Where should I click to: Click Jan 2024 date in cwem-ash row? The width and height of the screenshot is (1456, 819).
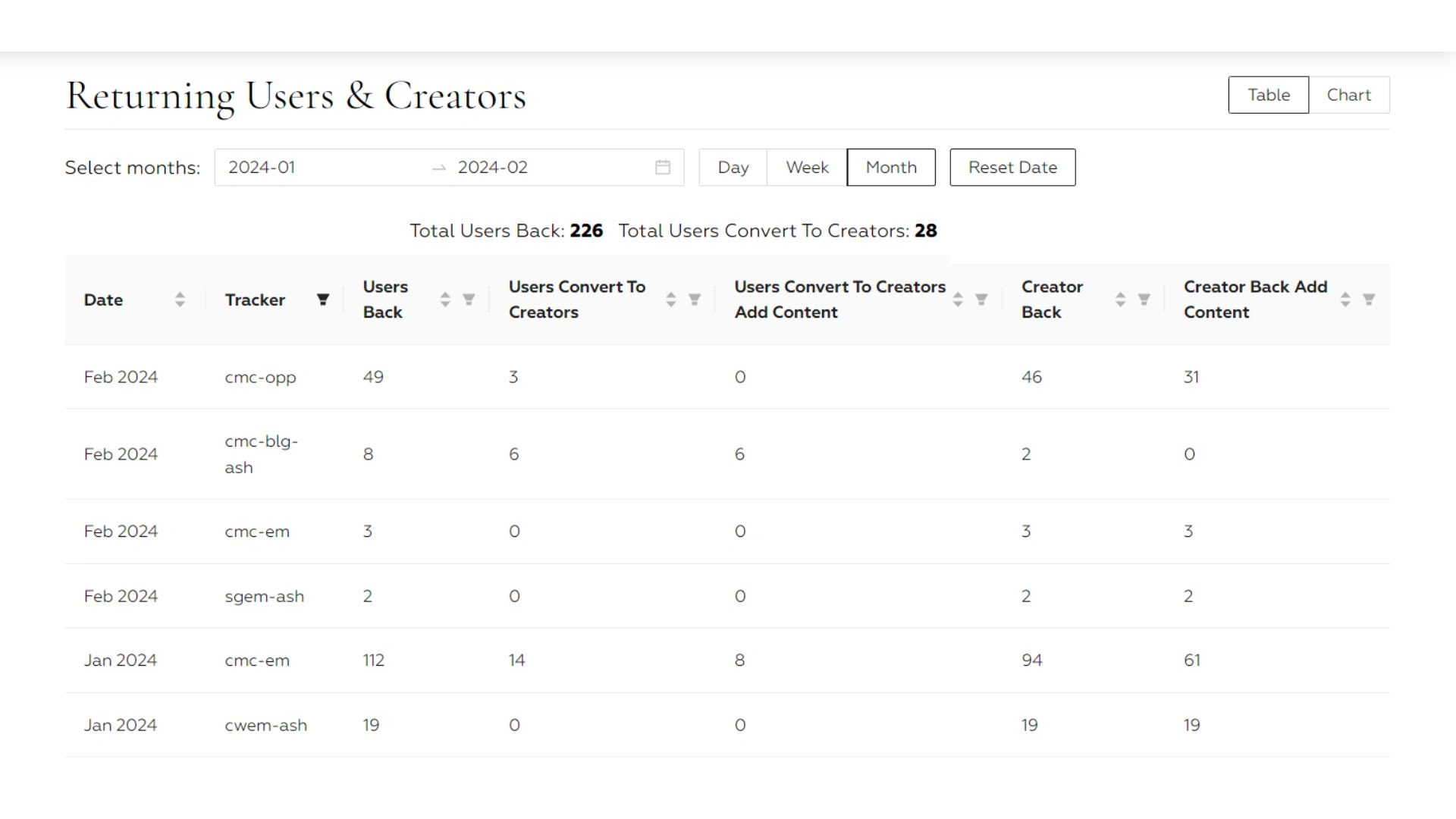pos(121,725)
